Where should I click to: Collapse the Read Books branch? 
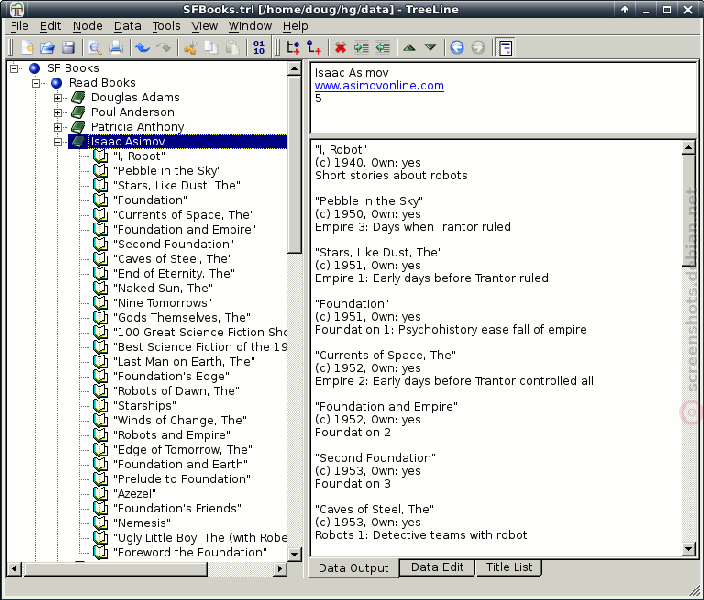(36, 83)
